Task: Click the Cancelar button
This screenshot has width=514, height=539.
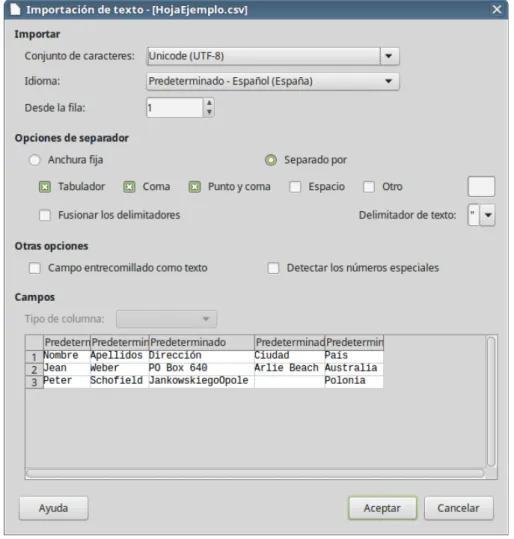Action: coord(459,508)
